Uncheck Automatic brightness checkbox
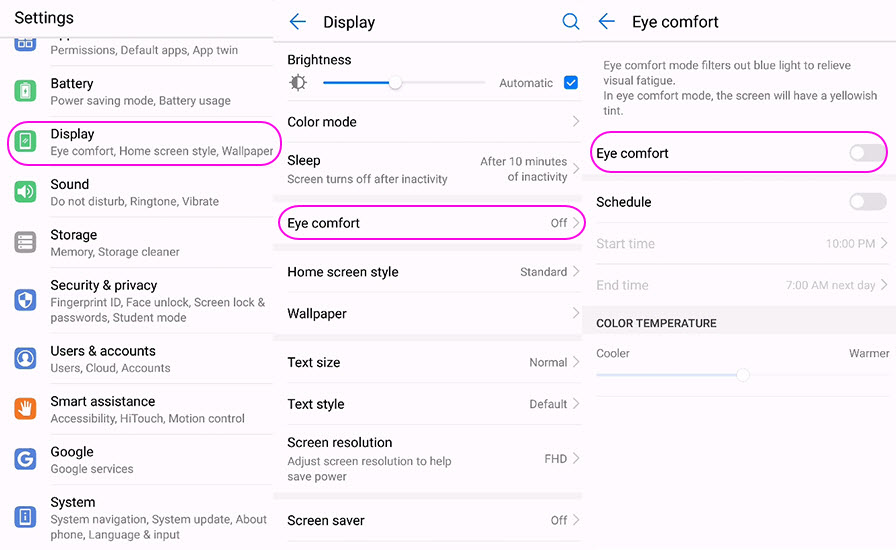 [571, 83]
